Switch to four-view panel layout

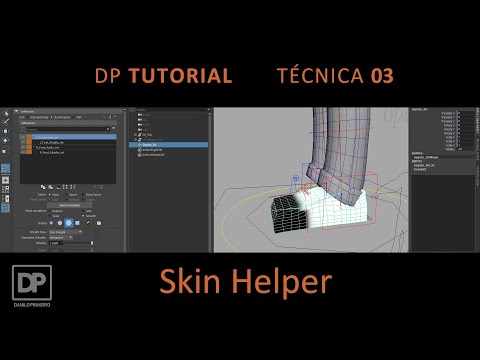coord(5,190)
